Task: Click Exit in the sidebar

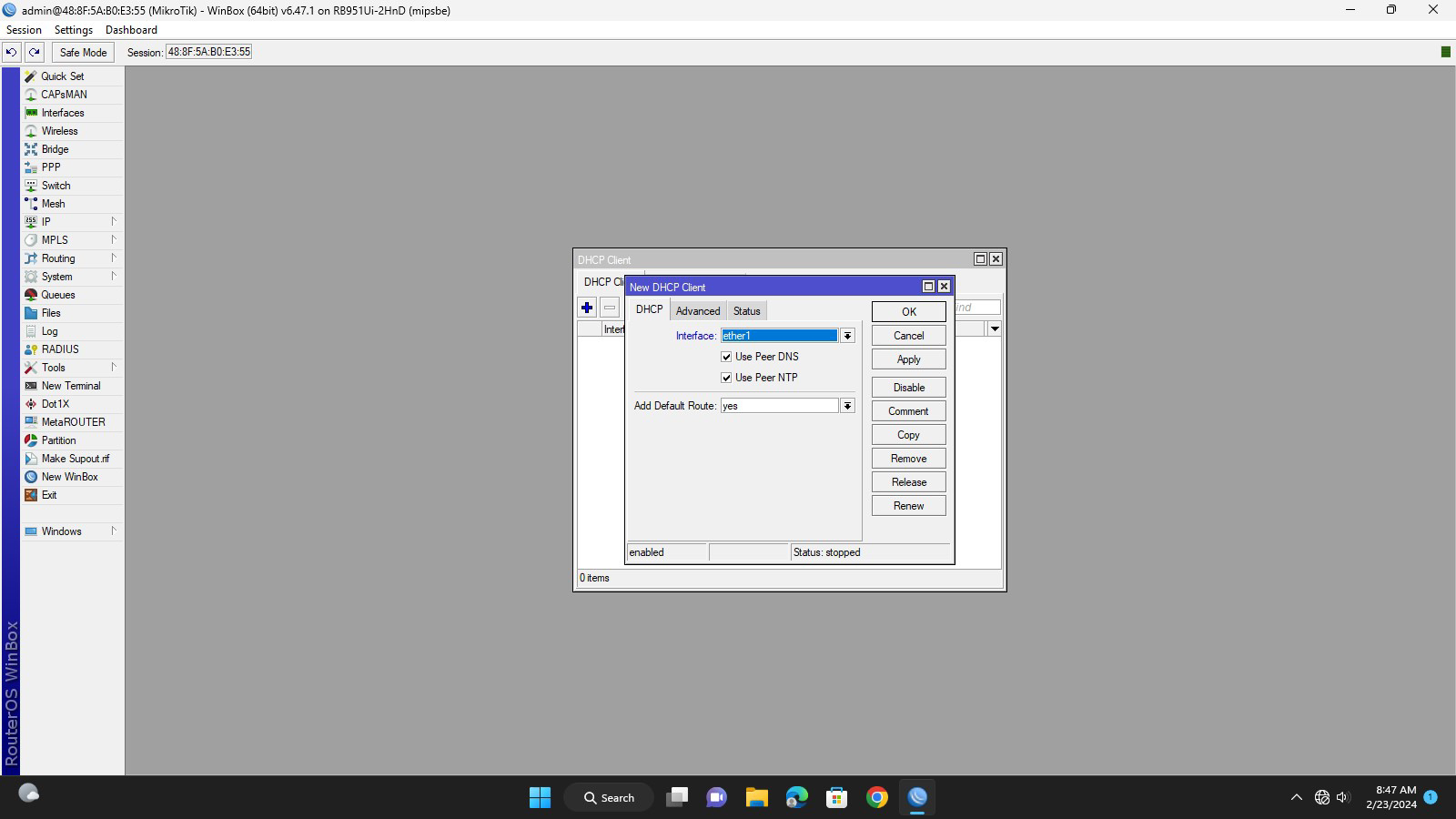Action: click(x=72, y=495)
